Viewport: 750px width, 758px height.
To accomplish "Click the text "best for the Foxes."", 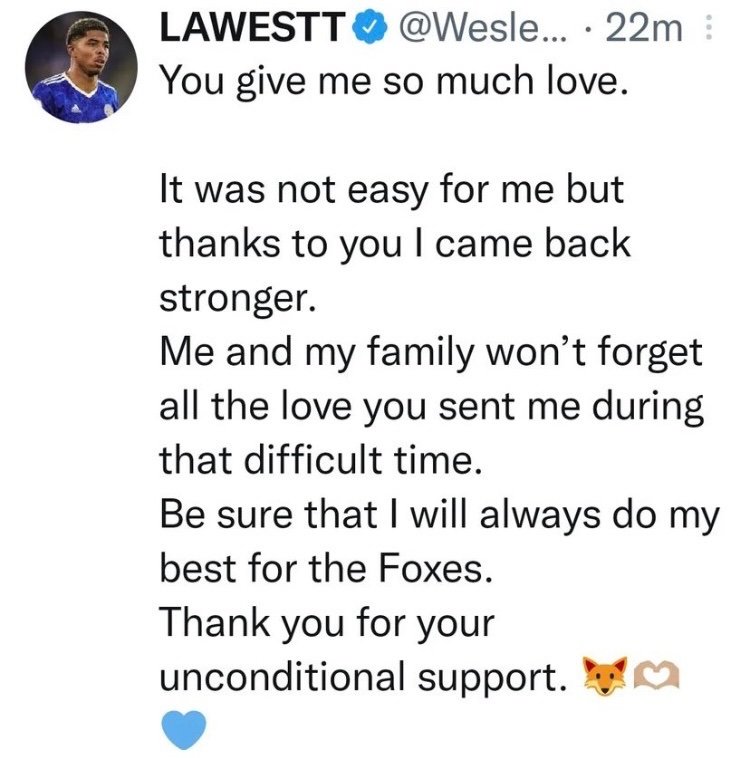I will 326,568.
